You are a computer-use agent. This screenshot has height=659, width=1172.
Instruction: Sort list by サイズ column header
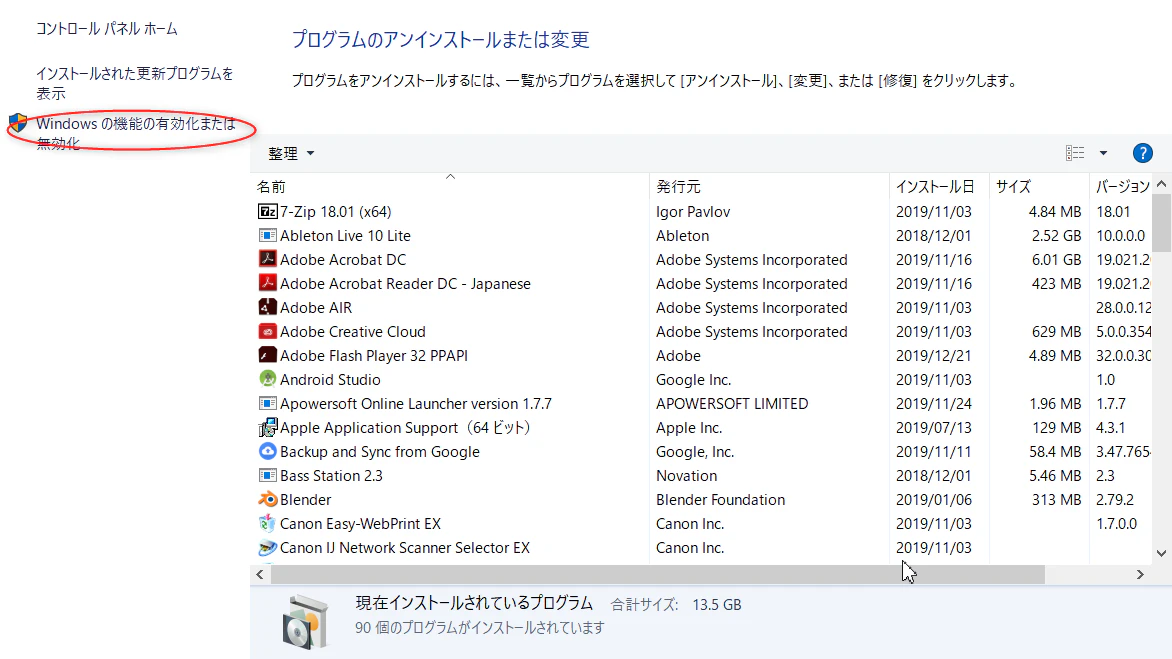point(1039,186)
